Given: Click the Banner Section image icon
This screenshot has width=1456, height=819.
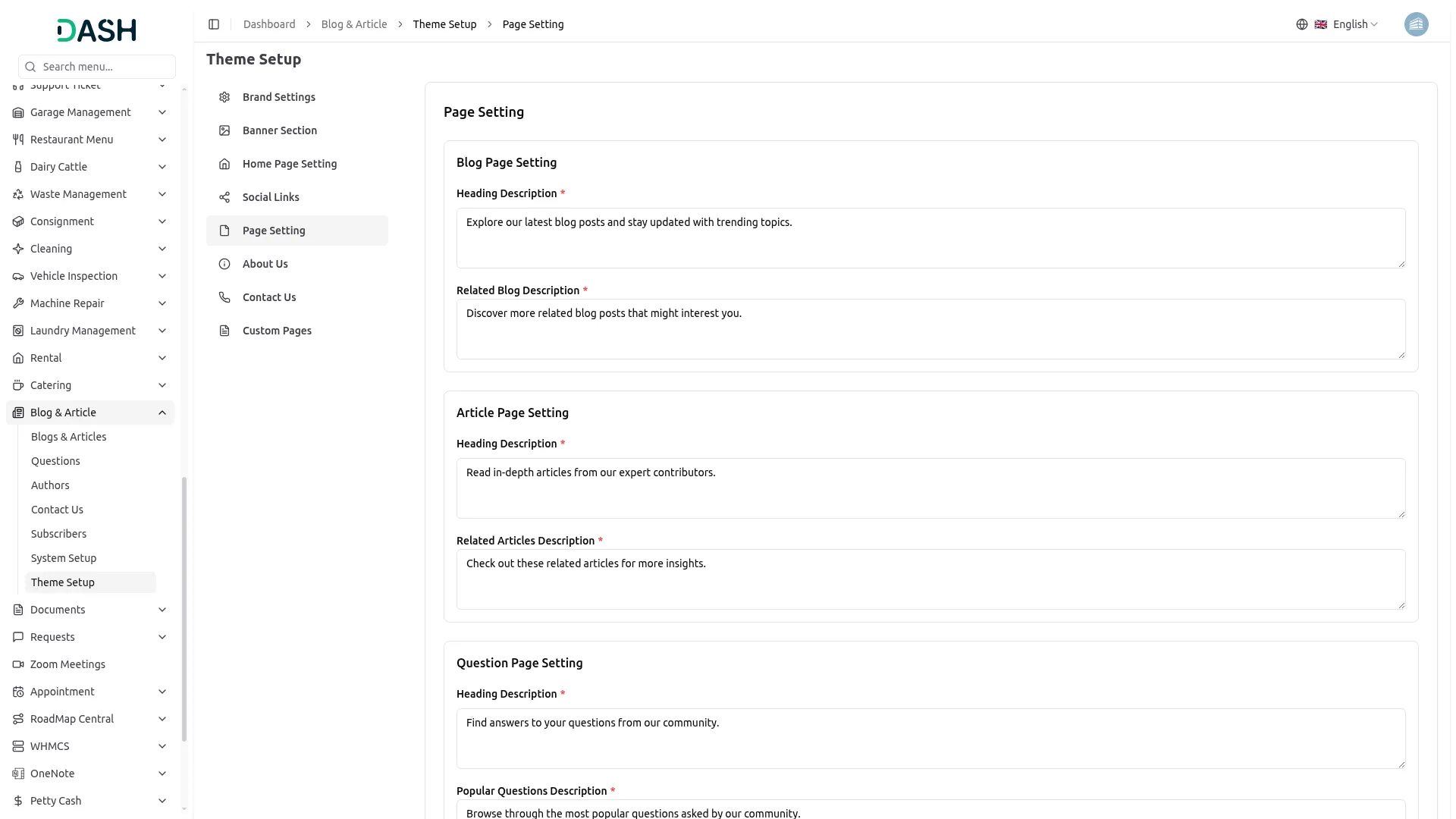Looking at the screenshot, I should (x=224, y=130).
